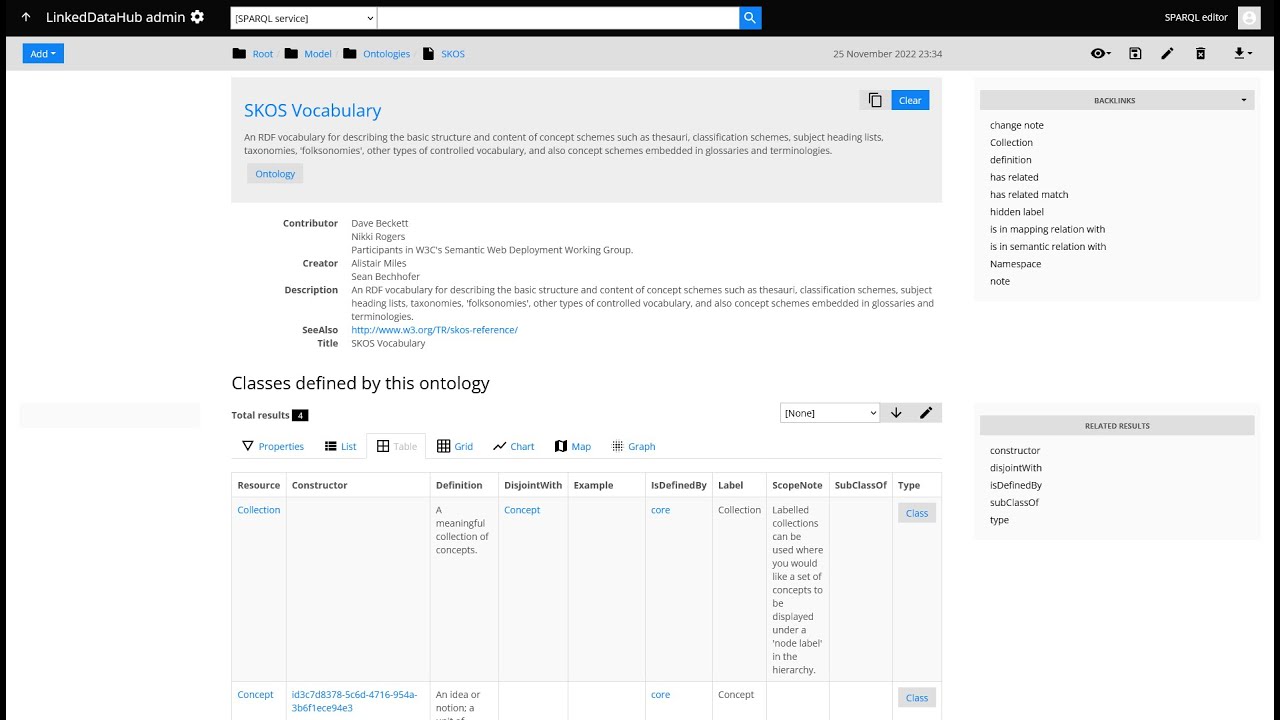Click the pencil edit query button beside sort
Screen dimensions: 1280x720
(926, 413)
